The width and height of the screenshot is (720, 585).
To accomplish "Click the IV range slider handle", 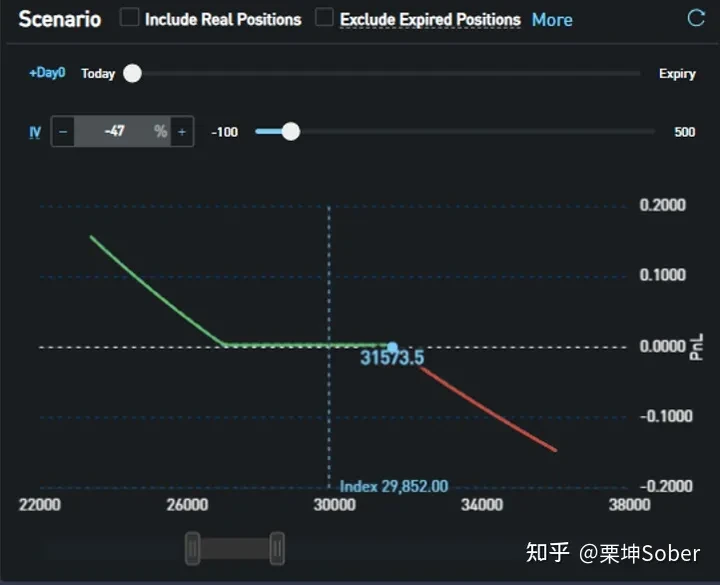I will point(290,131).
